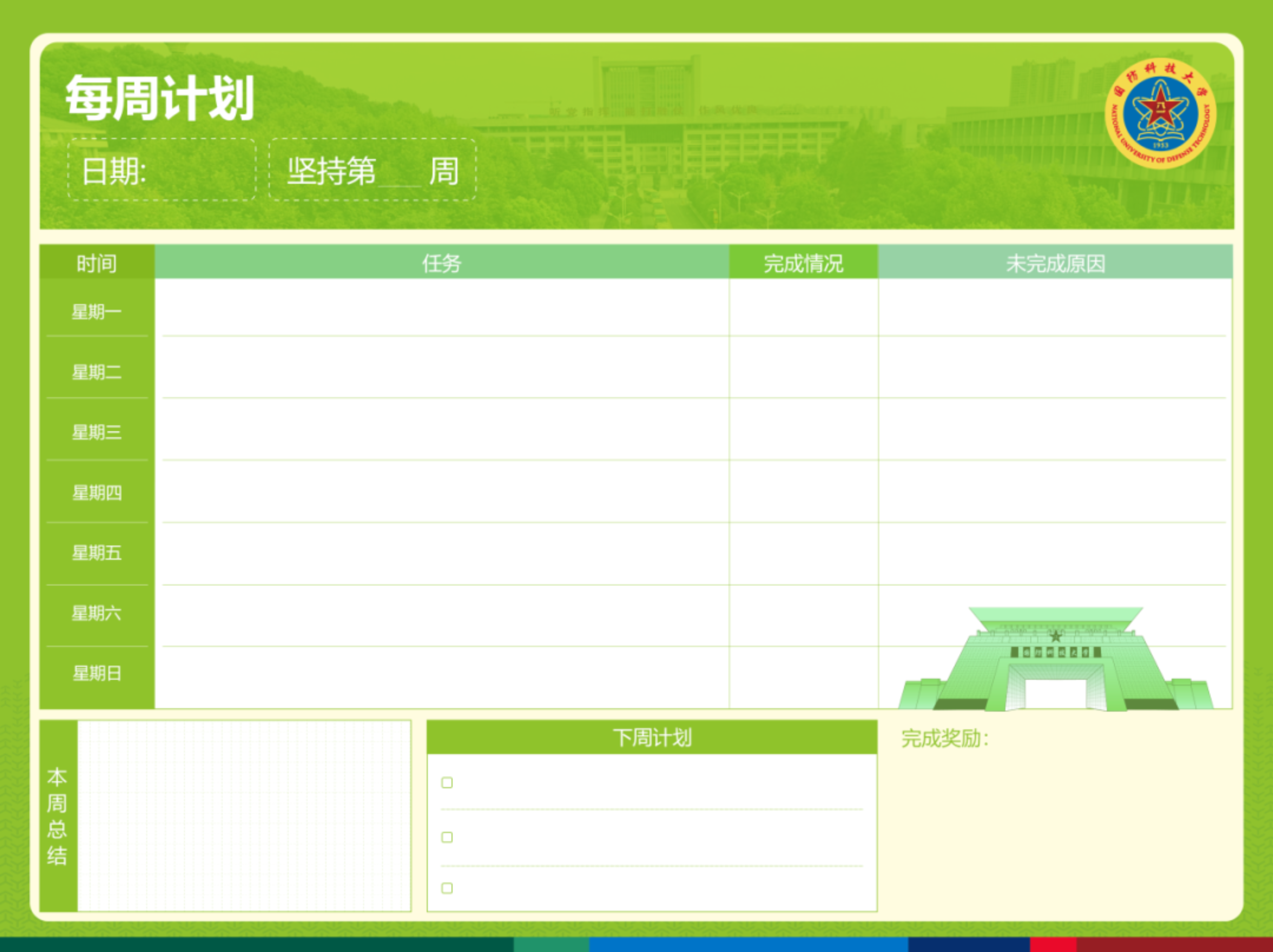Select the 完成情况 column header
The height and width of the screenshot is (952, 1273).
tap(803, 263)
